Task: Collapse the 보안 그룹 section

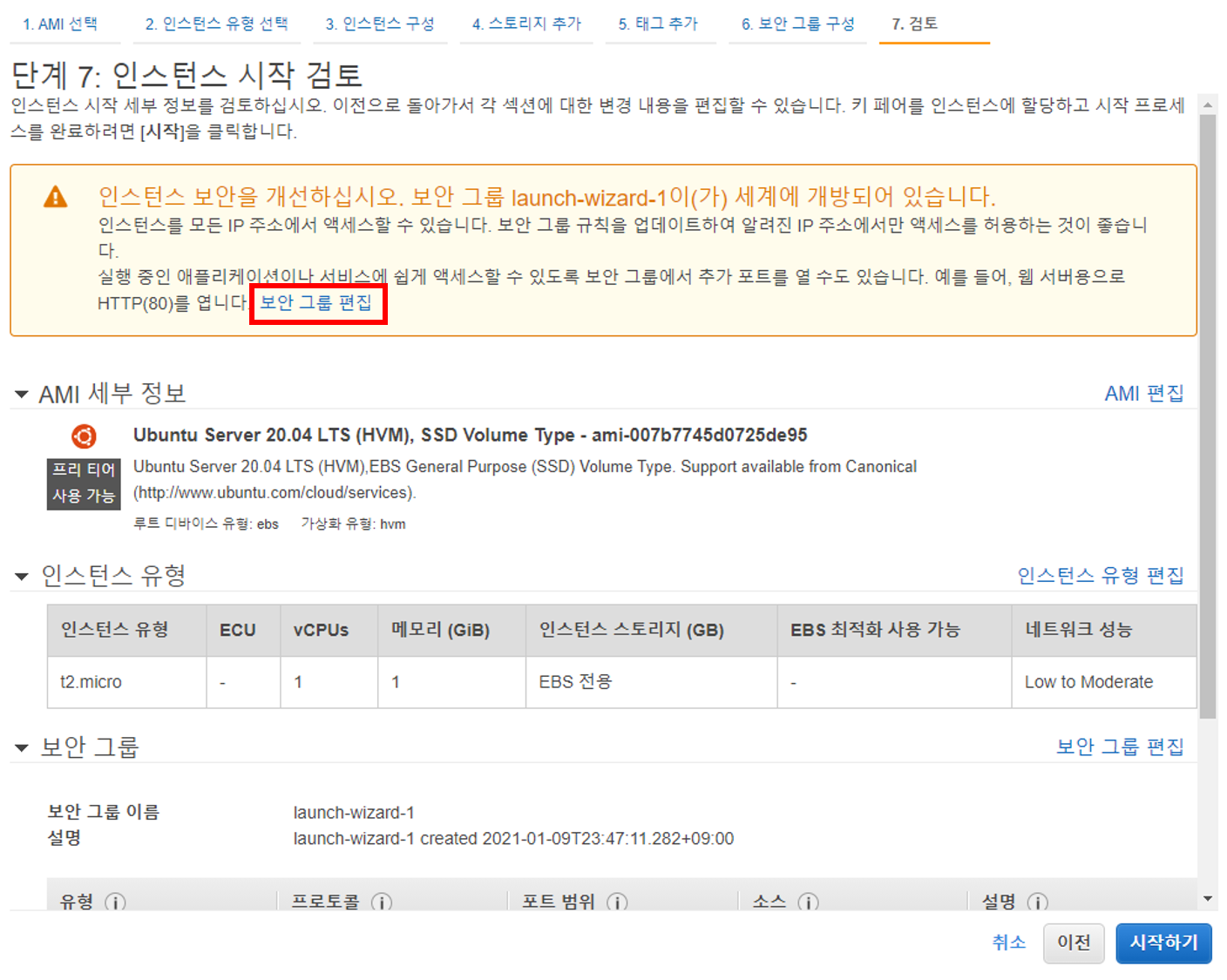Action: coord(22,747)
